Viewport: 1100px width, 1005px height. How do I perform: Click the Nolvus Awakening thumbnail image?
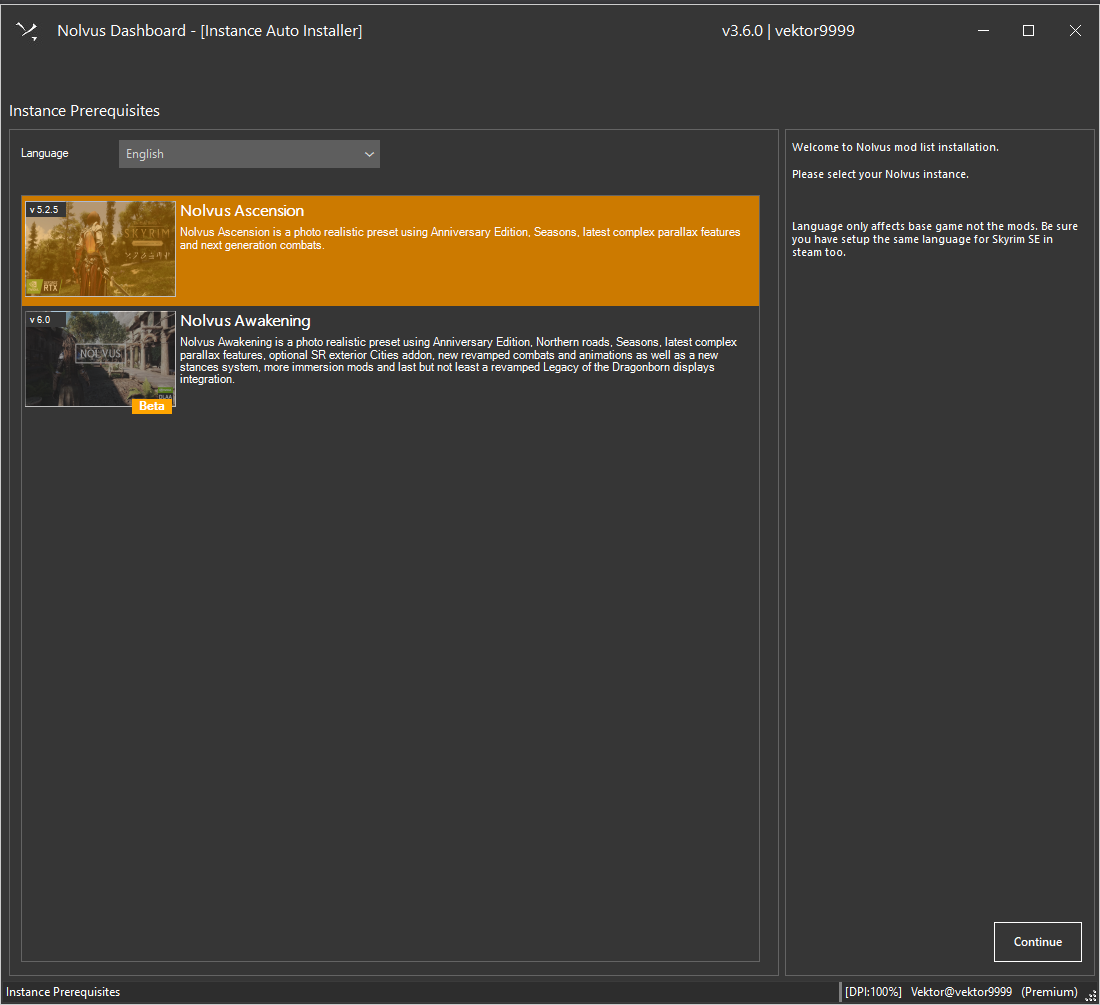pyautogui.click(x=100, y=358)
